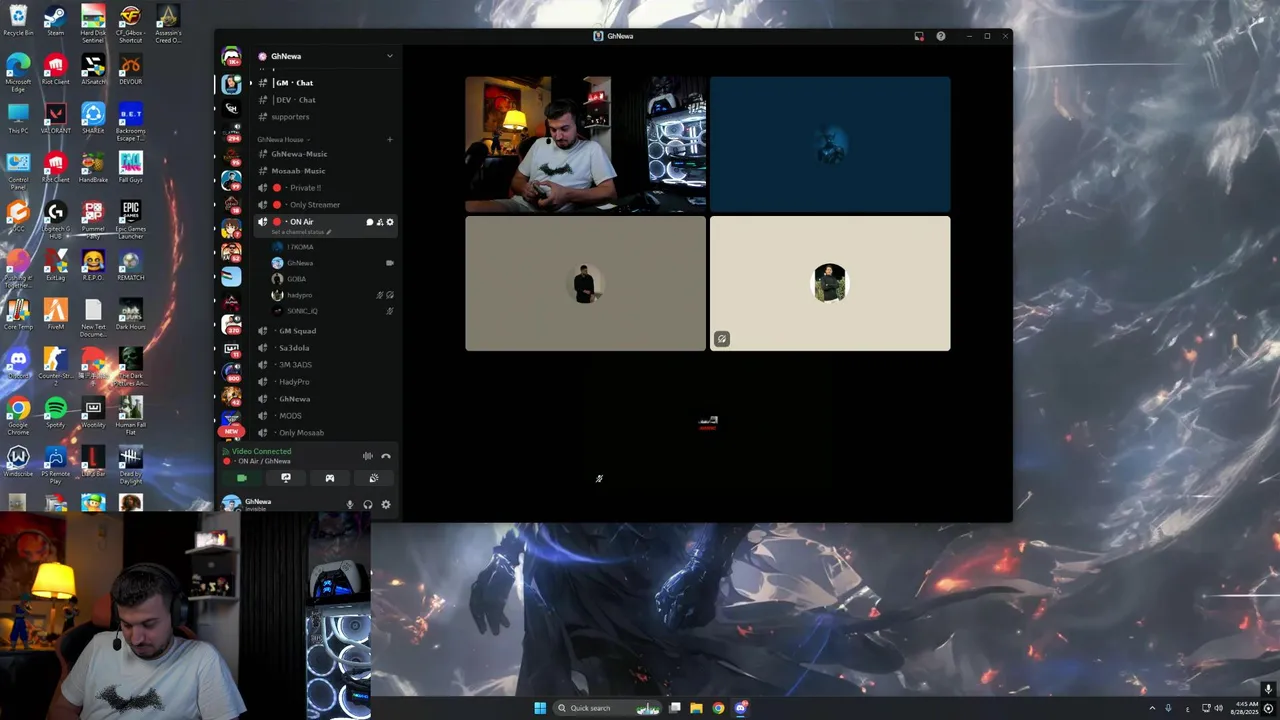Open GhNewa-Music channel
The image size is (1280, 720).
pyautogui.click(x=325, y=154)
